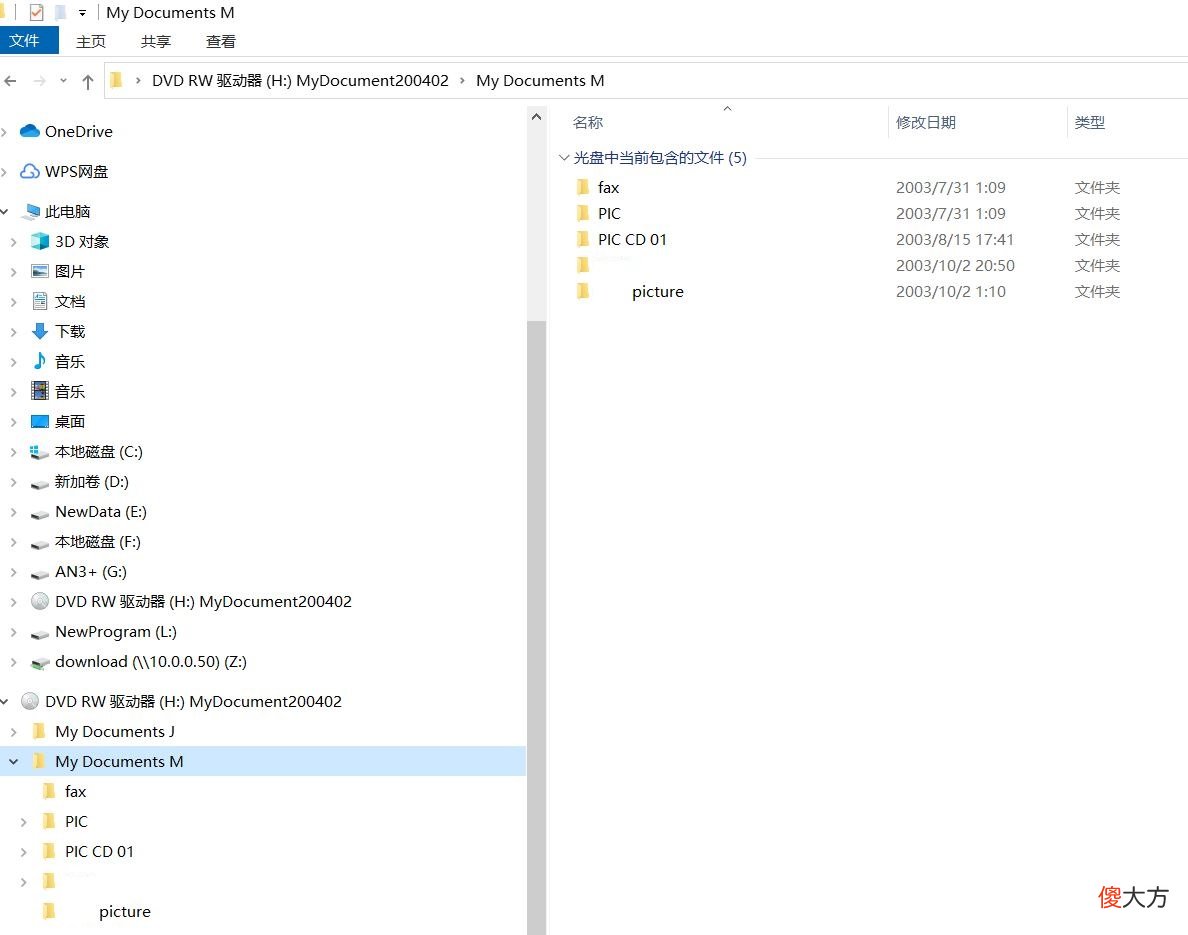
Task: Open the recent locations dropdown arrow
Action: pyautogui.click(x=64, y=80)
